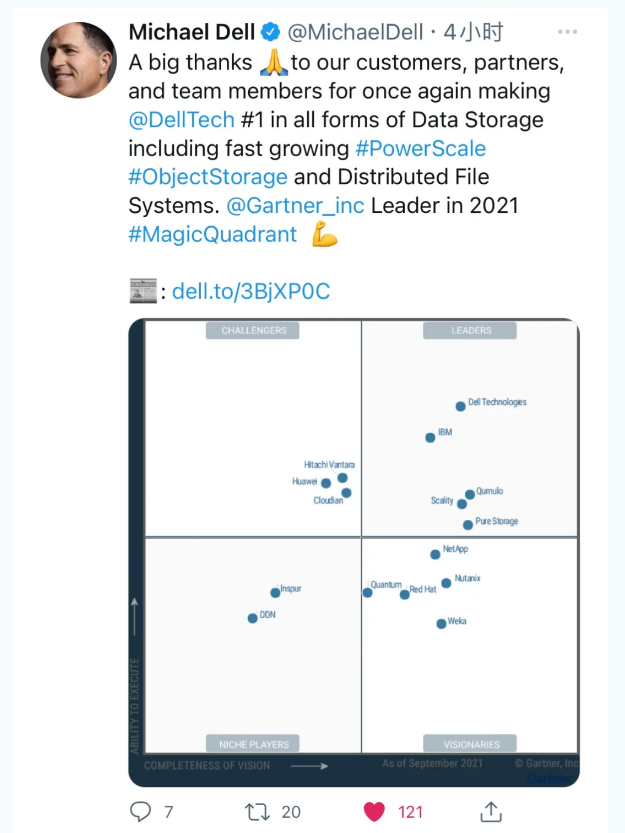Click the reply speech bubble icon
This screenshot has width=625, height=833.
[x=141, y=811]
